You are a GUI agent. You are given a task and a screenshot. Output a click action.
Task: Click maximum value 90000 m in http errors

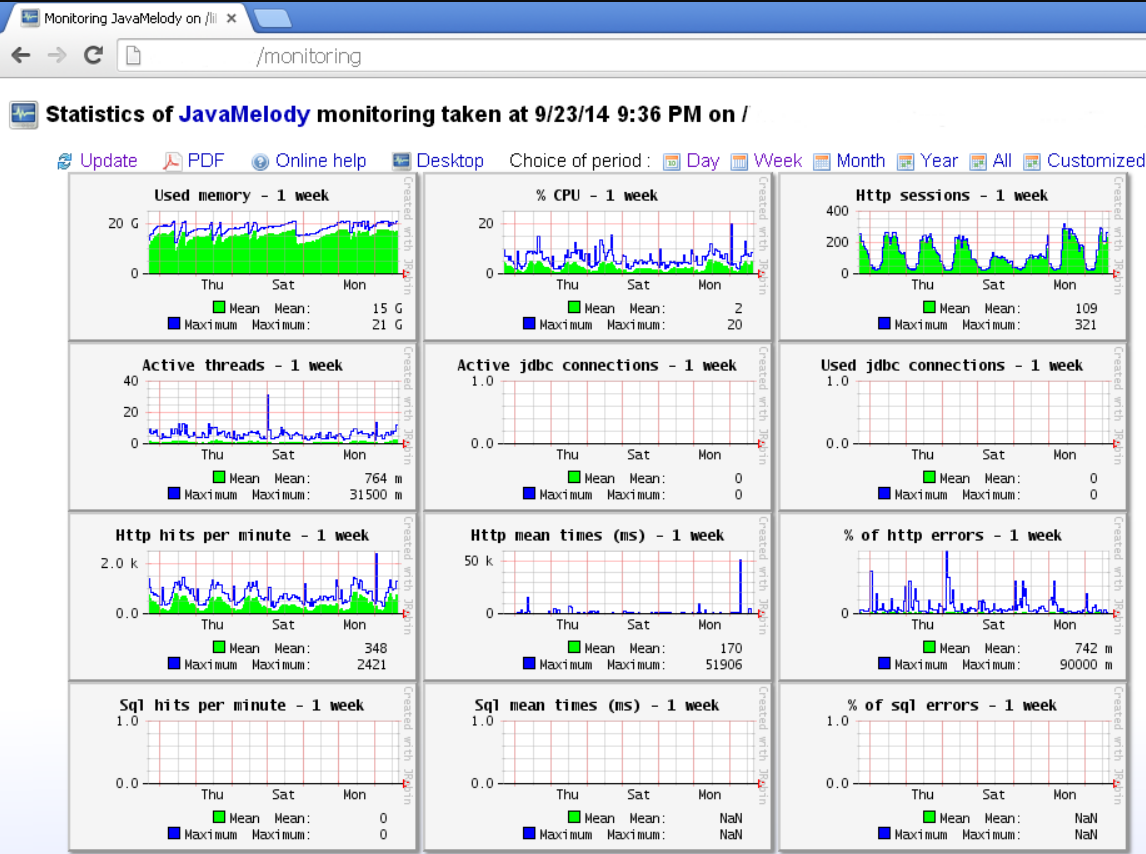(x=1086, y=665)
